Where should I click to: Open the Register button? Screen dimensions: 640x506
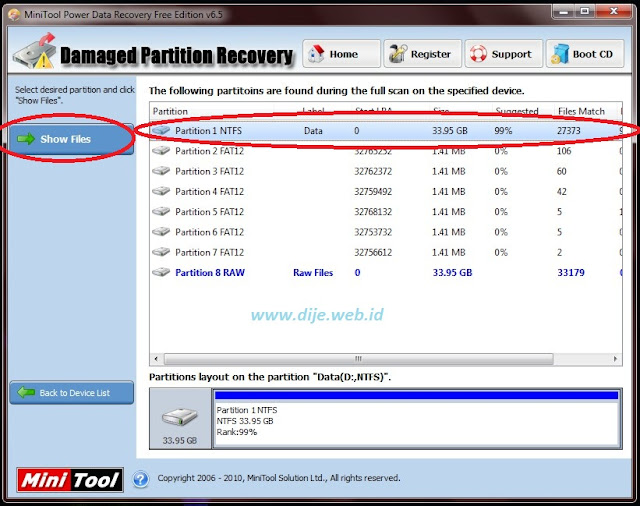(422, 54)
